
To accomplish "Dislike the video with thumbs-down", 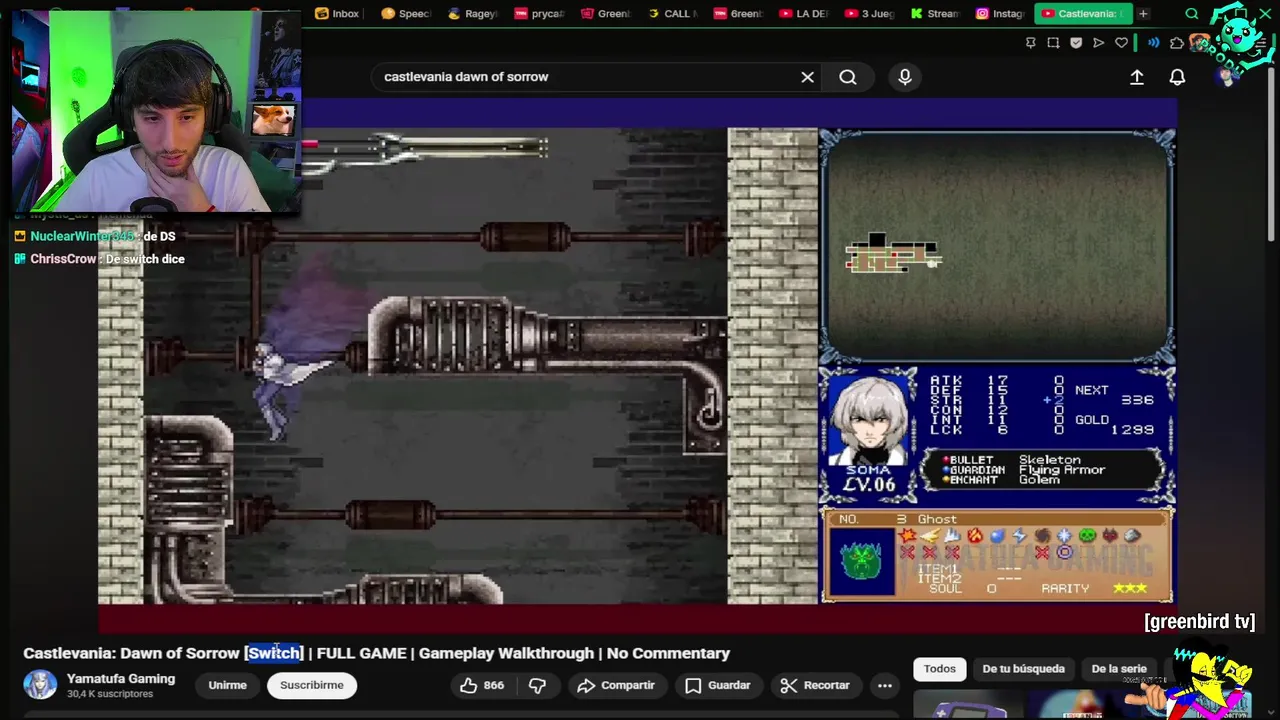I will pos(537,685).
